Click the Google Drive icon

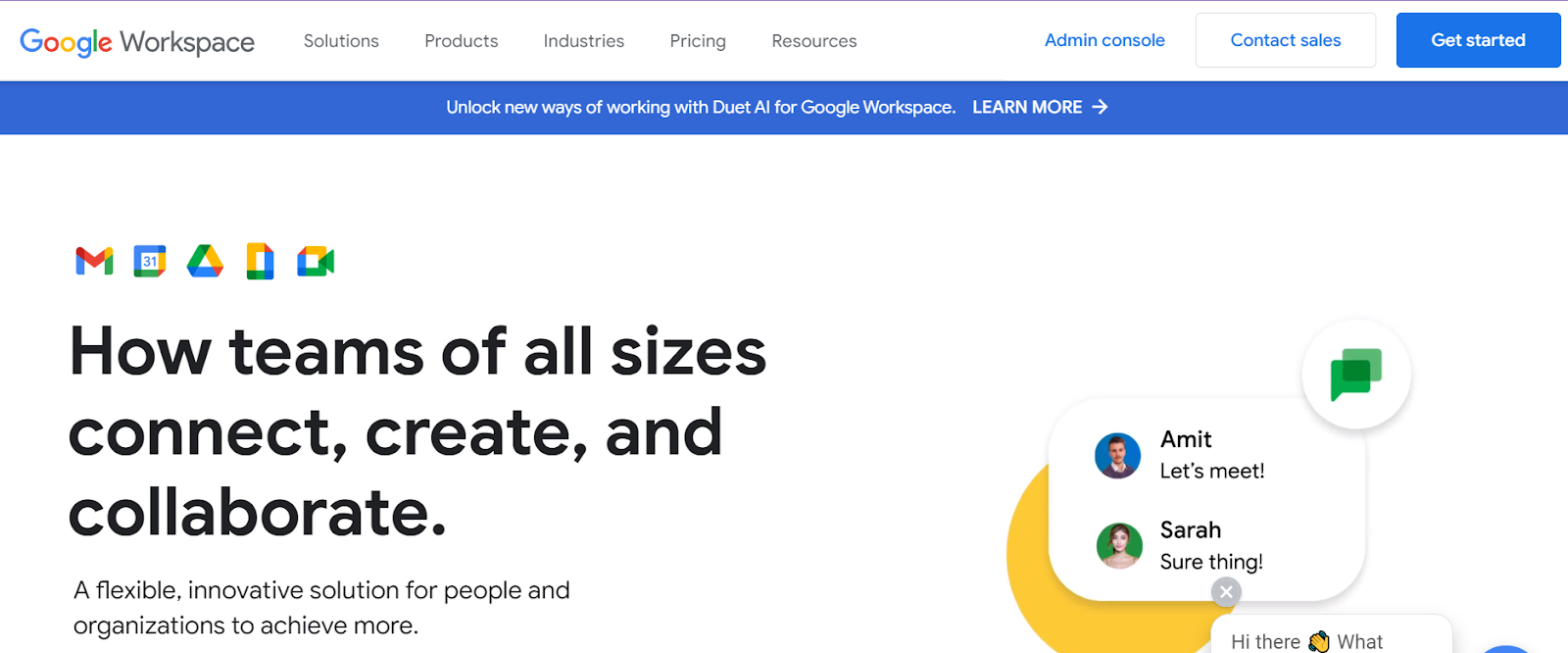click(x=205, y=261)
